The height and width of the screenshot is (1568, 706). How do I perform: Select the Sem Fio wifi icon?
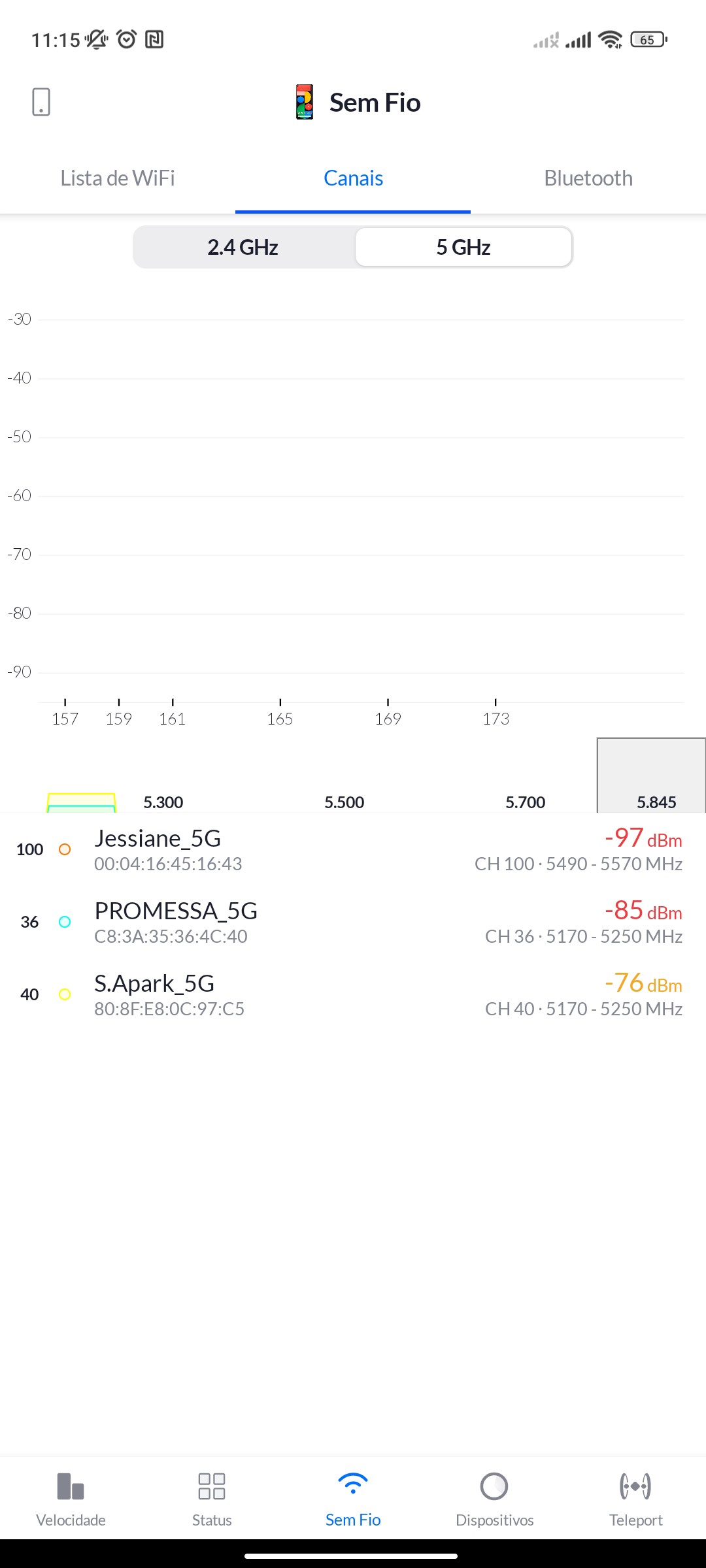[x=353, y=1484]
